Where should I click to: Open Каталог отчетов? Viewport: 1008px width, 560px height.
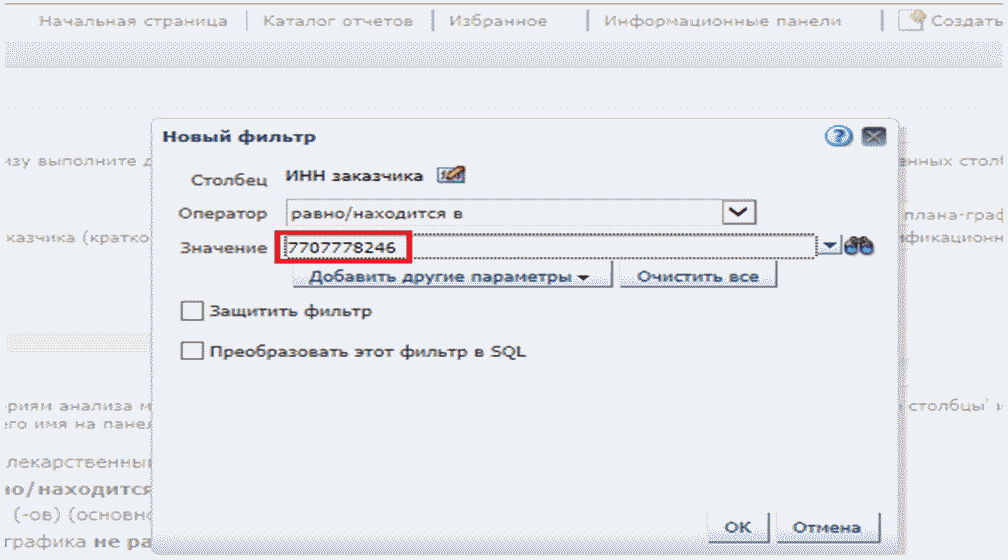click(x=338, y=21)
